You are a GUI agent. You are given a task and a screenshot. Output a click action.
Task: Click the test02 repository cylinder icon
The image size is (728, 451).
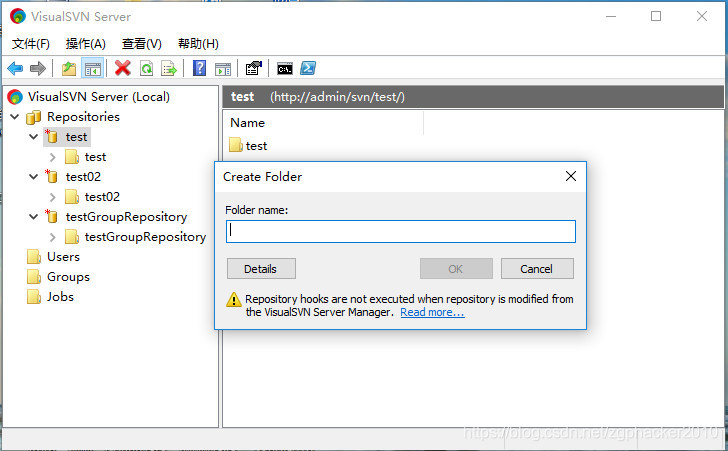(52, 176)
